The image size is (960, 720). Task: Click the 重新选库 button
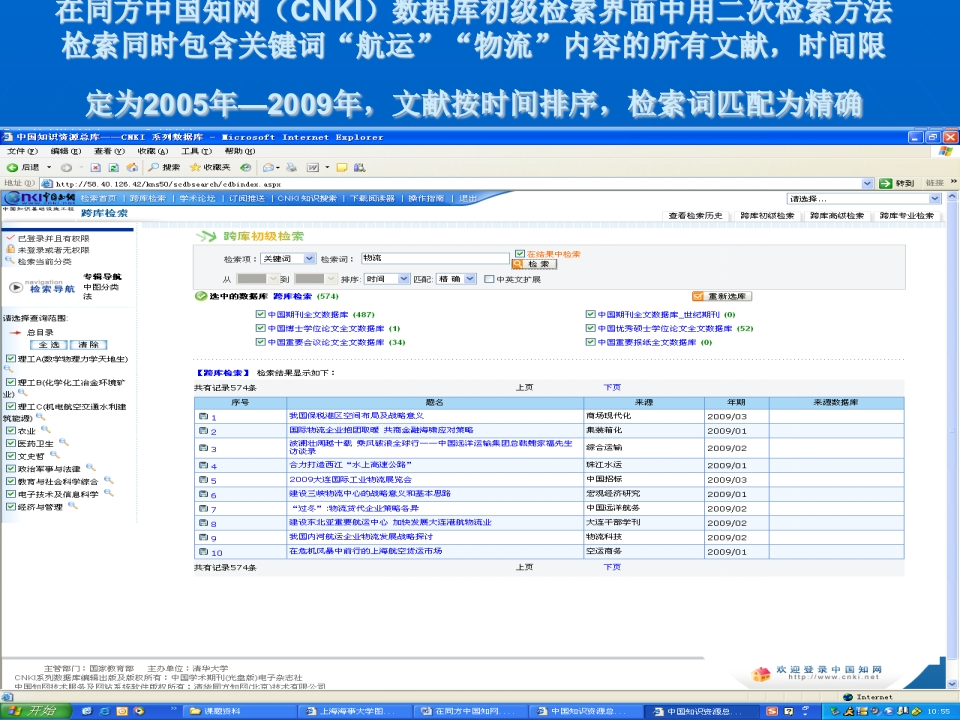click(x=722, y=296)
